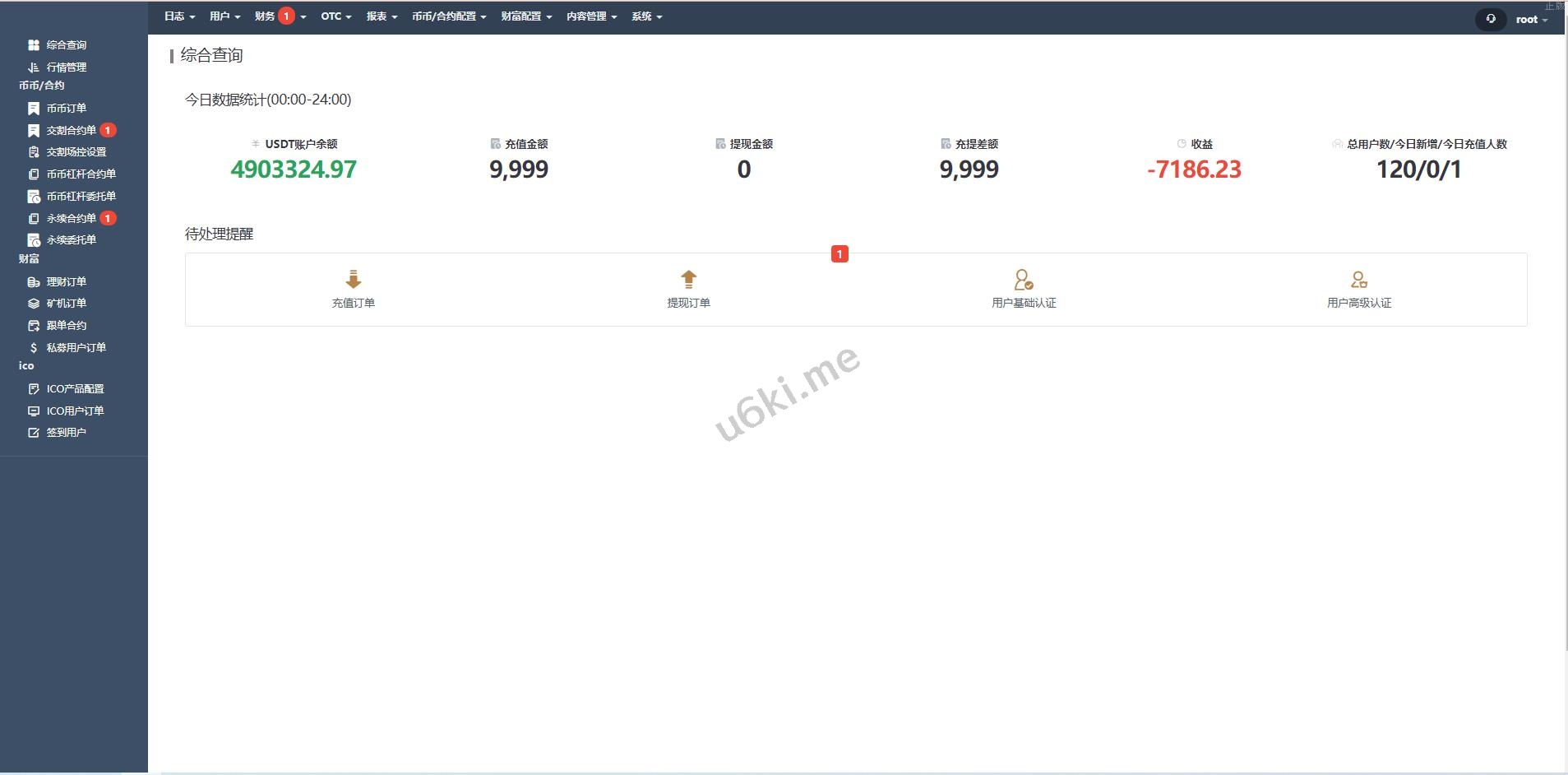Image resolution: width=1568 pixels, height=775 pixels.
Task: Click the 签到用户 edit icon in sidebar
Action: pyautogui.click(x=34, y=433)
